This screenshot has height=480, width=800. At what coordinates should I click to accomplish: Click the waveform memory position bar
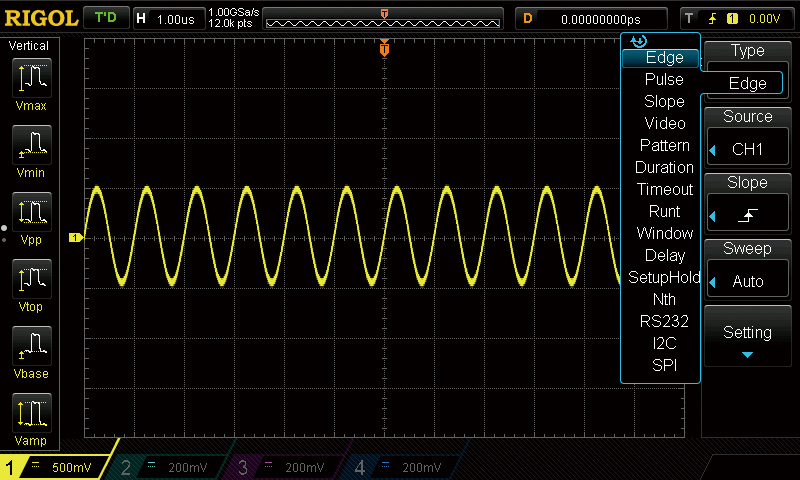pos(385,19)
